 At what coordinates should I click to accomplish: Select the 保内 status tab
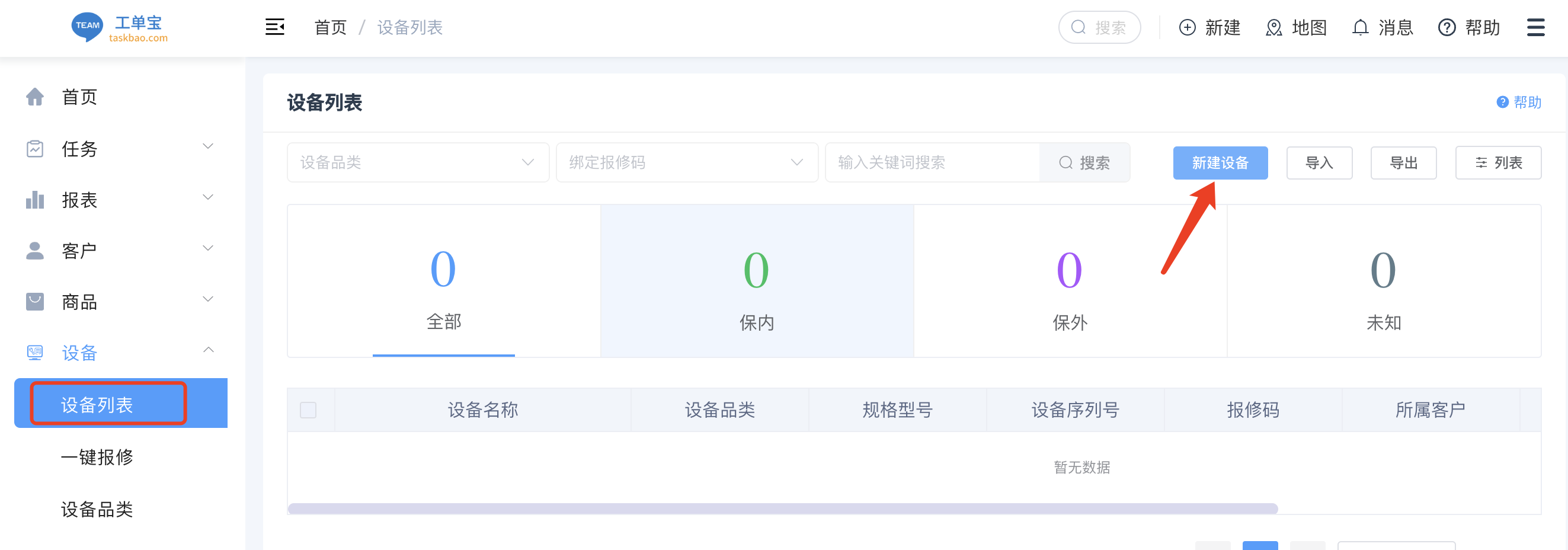coord(756,282)
